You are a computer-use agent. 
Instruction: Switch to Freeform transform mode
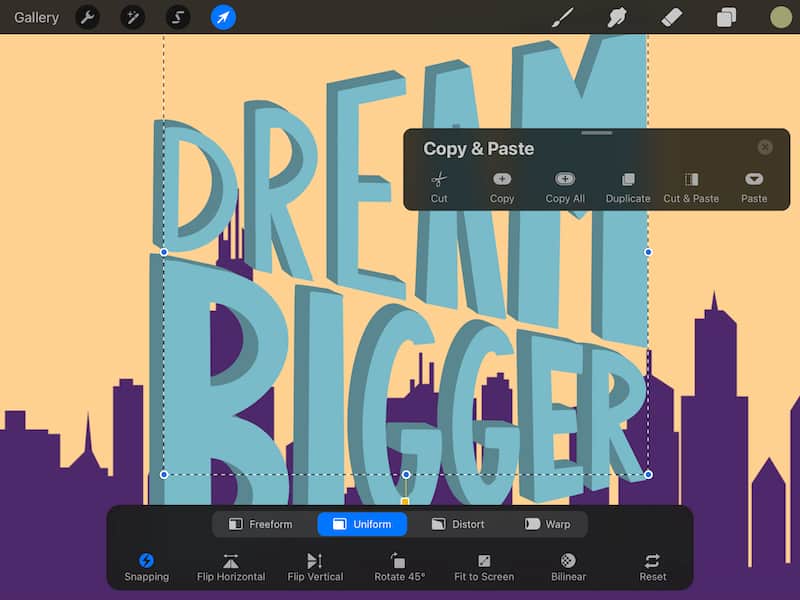[x=261, y=524]
